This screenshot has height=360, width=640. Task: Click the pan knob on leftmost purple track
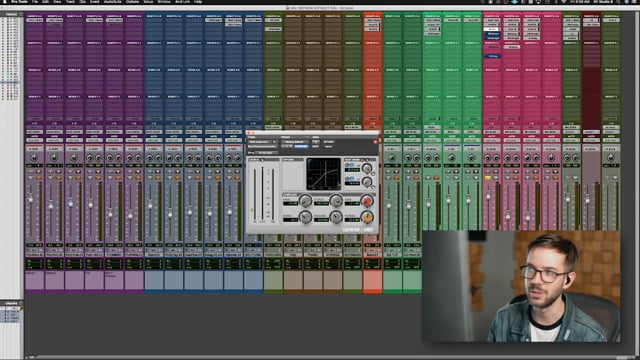34,158
